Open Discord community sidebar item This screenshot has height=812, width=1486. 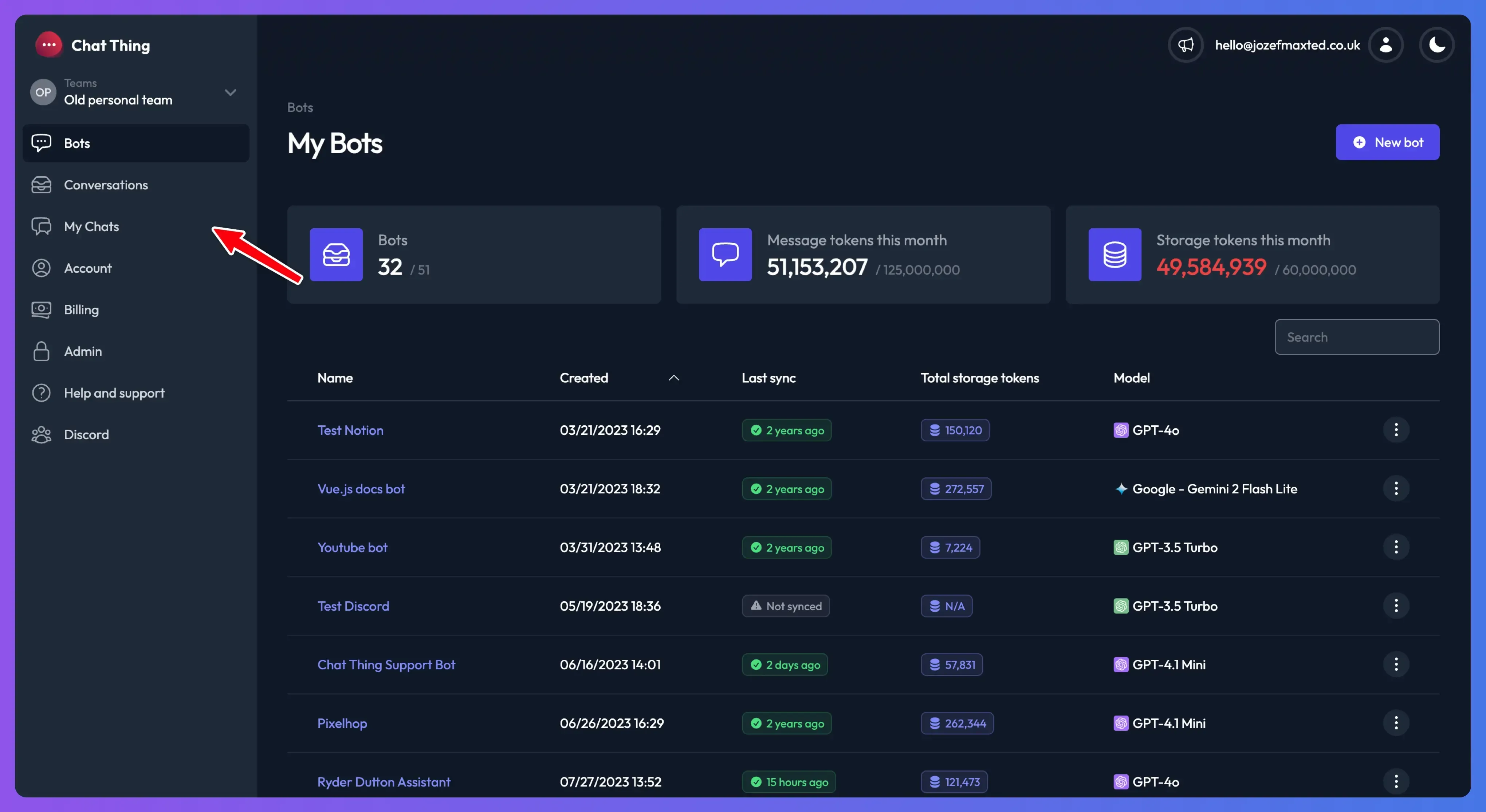coord(86,434)
